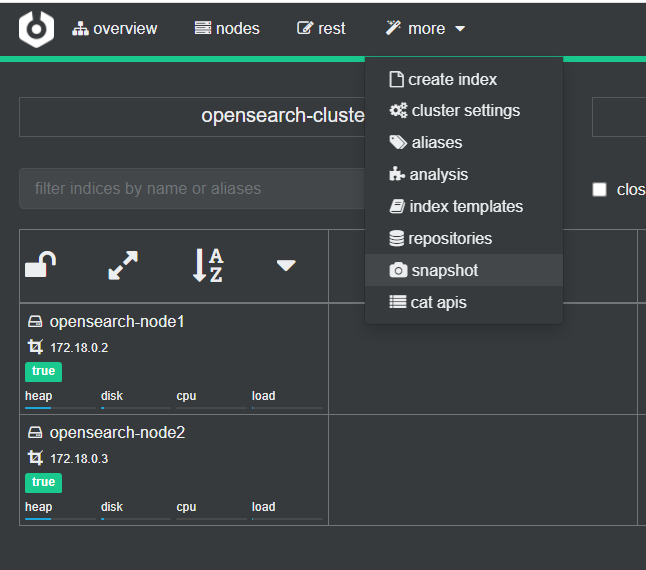Click the sitemap icon beside overview
The image size is (646, 570).
tap(80, 29)
